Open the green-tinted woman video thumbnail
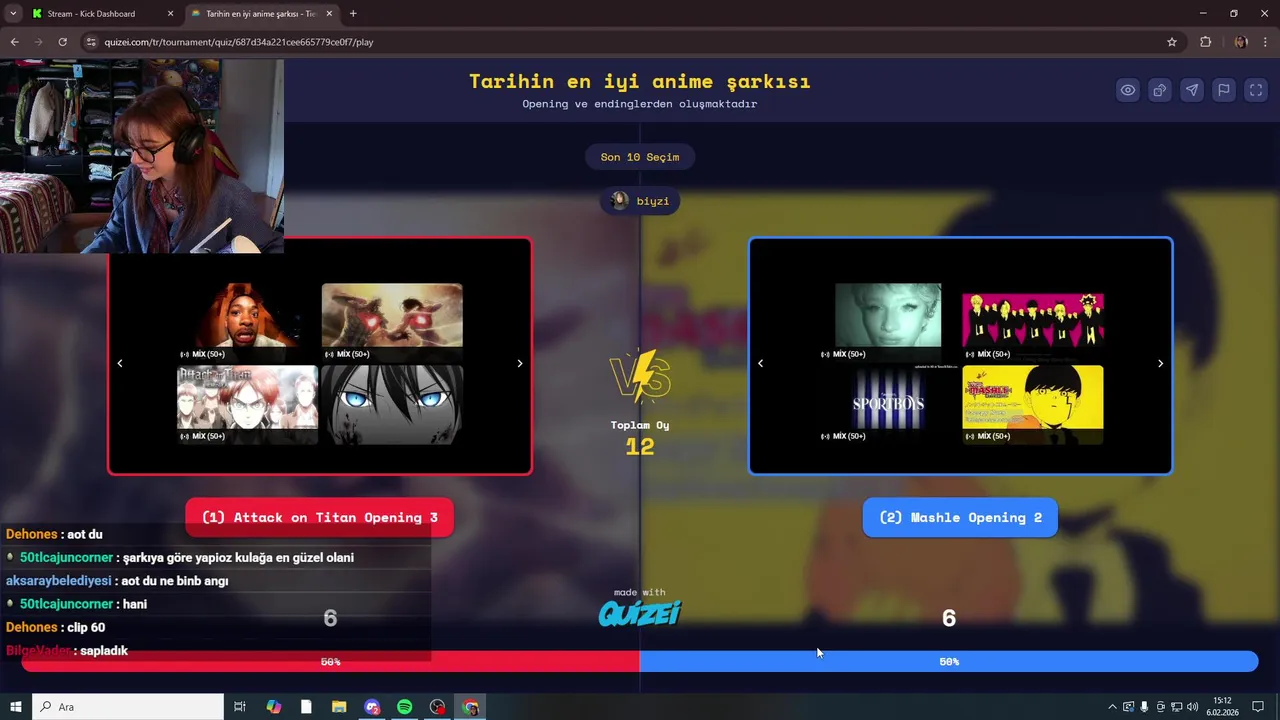The height and width of the screenshot is (720, 1280). (x=888, y=321)
